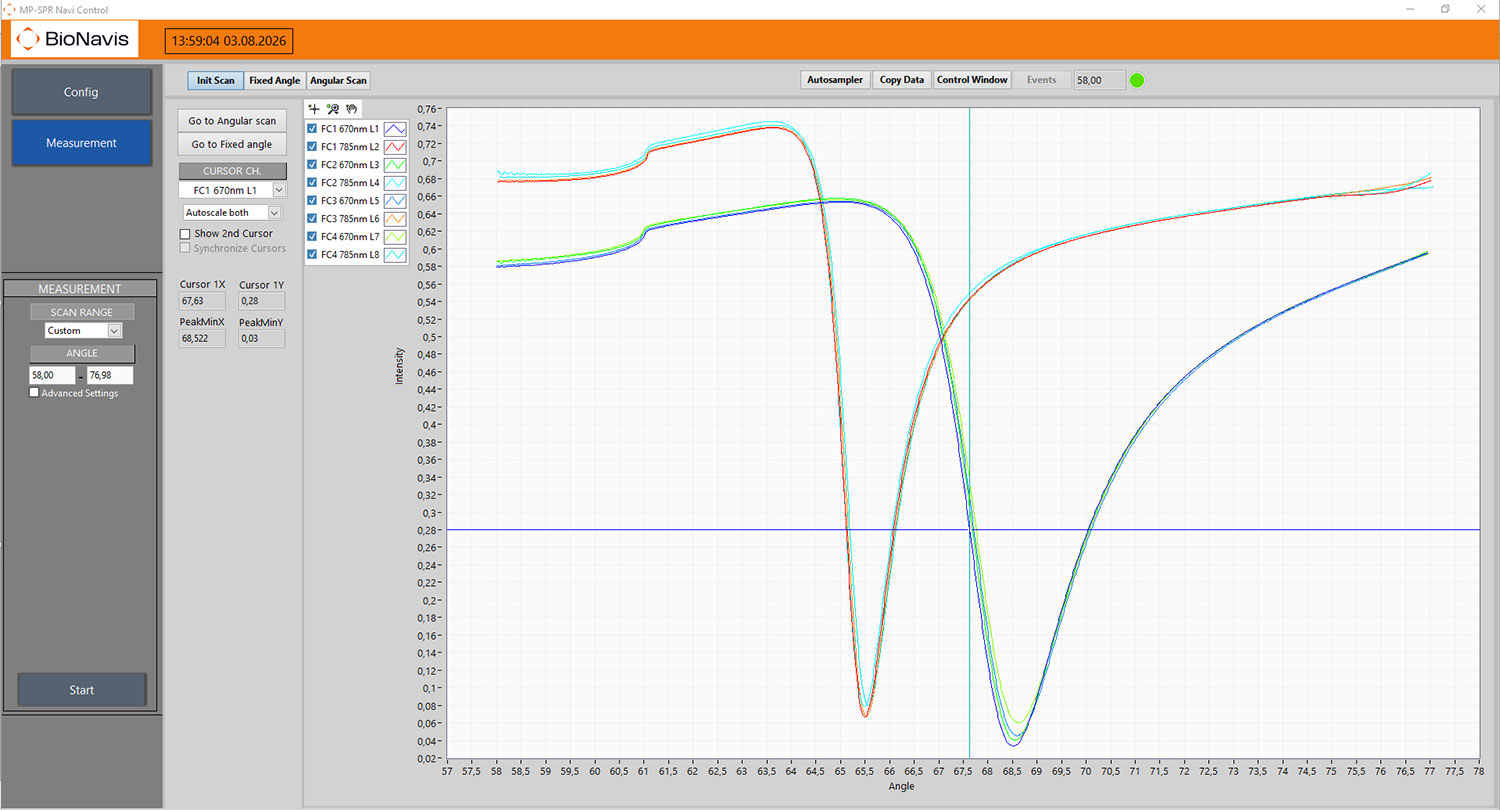
Task: Start the measurement with the Start button
Action: click(x=82, y=690)
